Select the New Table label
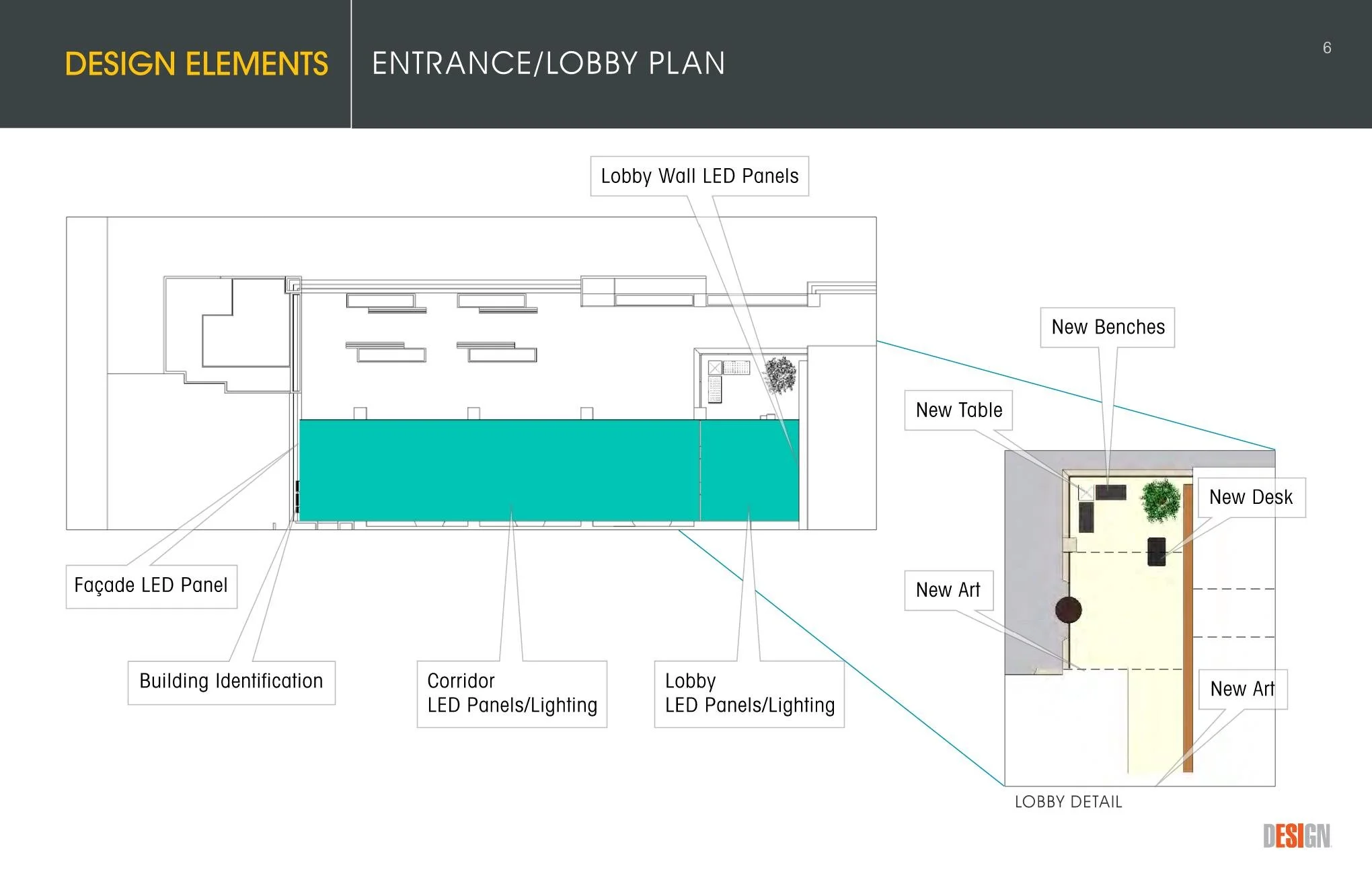This screenshot has width=1372, height=888. point(959,410)
